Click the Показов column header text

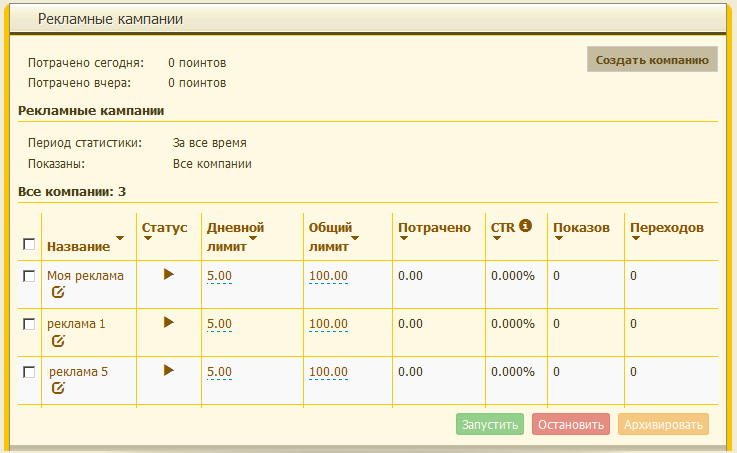pos(581,227)
